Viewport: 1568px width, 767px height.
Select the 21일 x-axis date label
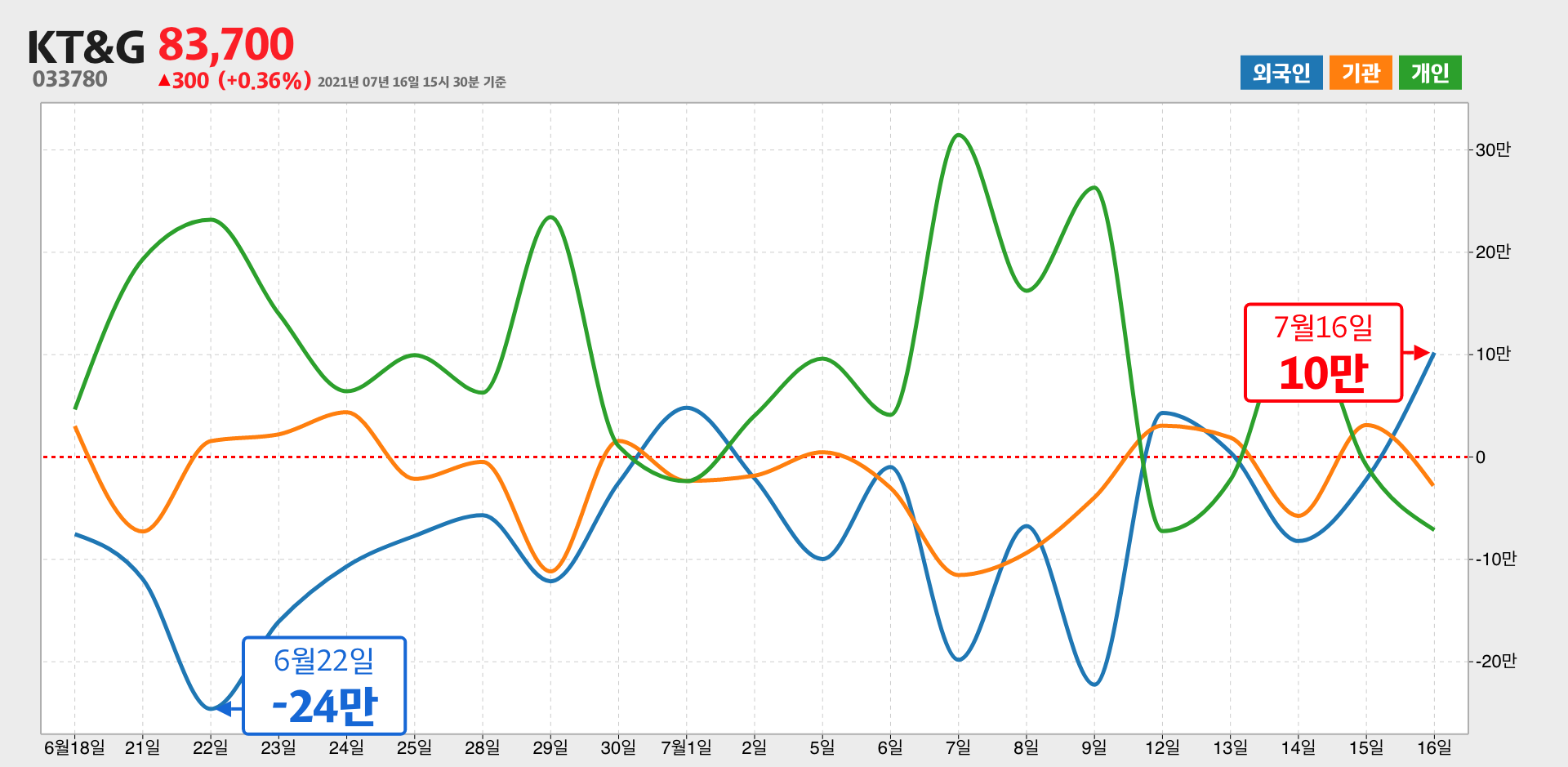pyautogui.click(x=143, y=747)
